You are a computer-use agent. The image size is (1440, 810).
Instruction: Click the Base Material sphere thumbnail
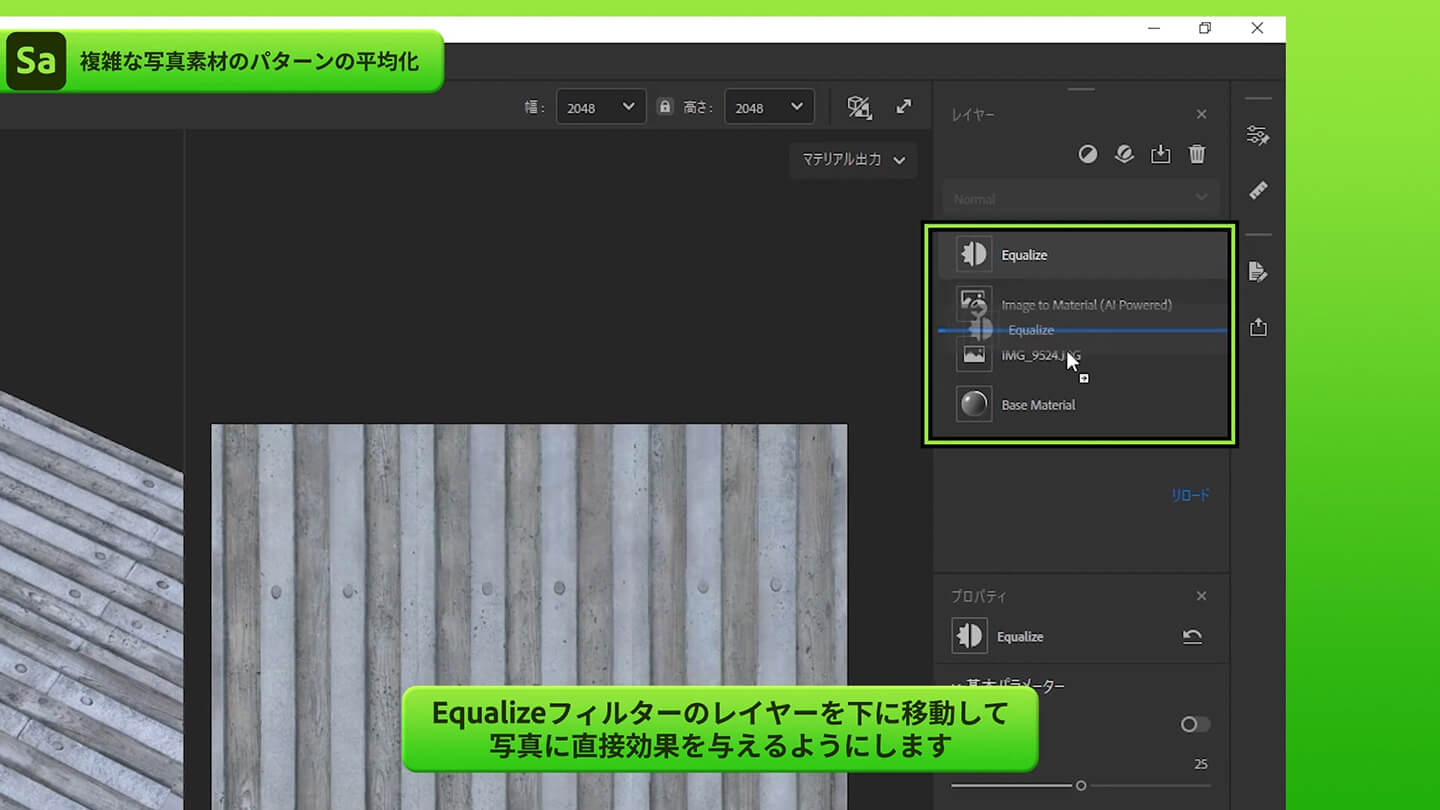point(974,404)
